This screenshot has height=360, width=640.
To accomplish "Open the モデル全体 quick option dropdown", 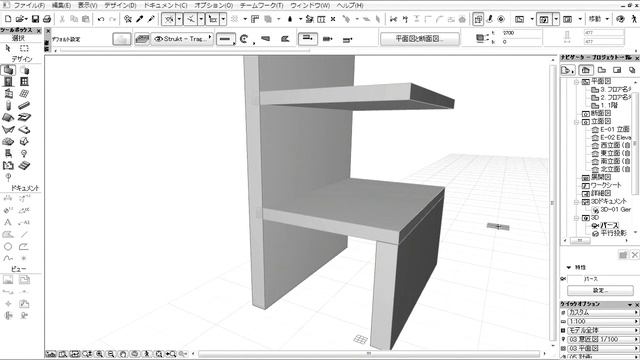I will tap(602, 330).
